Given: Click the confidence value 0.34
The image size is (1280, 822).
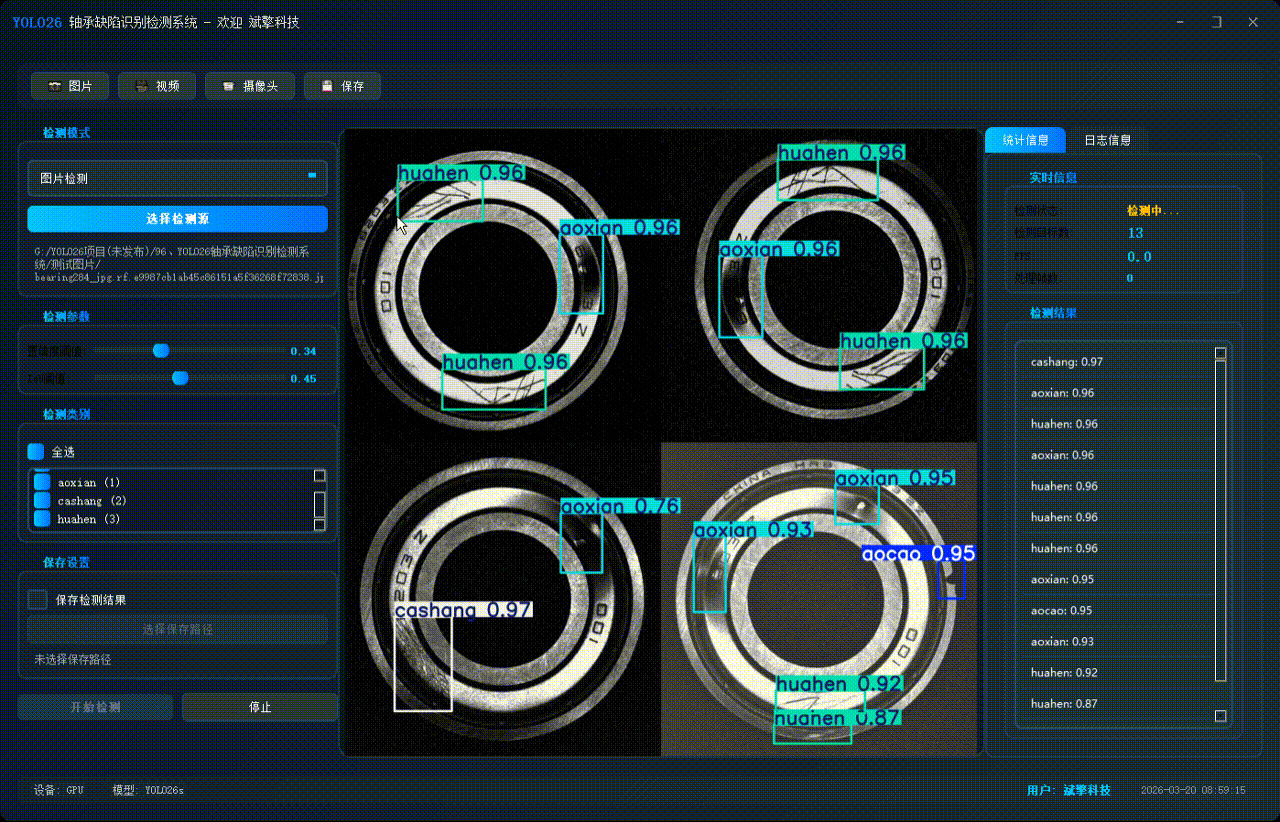Looking at the screenshot, I should (x=303, y=351).
